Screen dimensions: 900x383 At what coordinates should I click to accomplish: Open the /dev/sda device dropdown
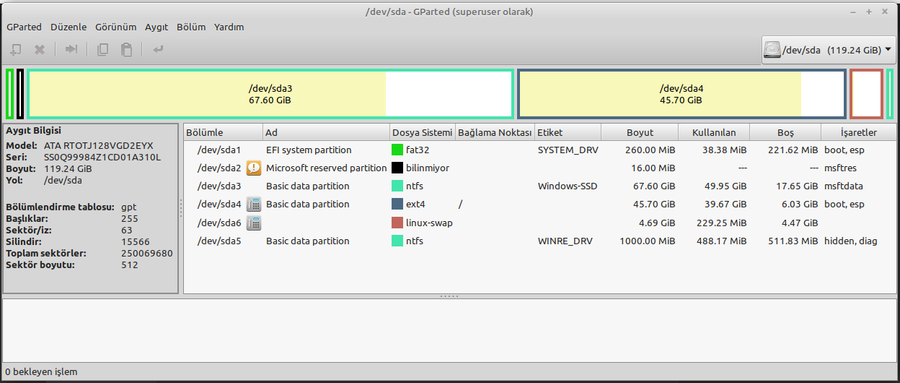pos(829,50)
